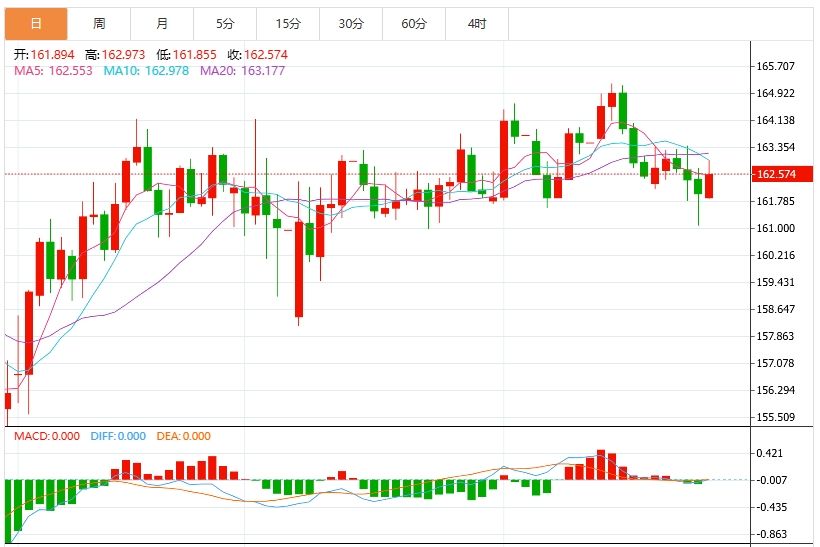Click the MA10: 162.978 indicator label
Screen dimensions: 820x547
[146, 71]
